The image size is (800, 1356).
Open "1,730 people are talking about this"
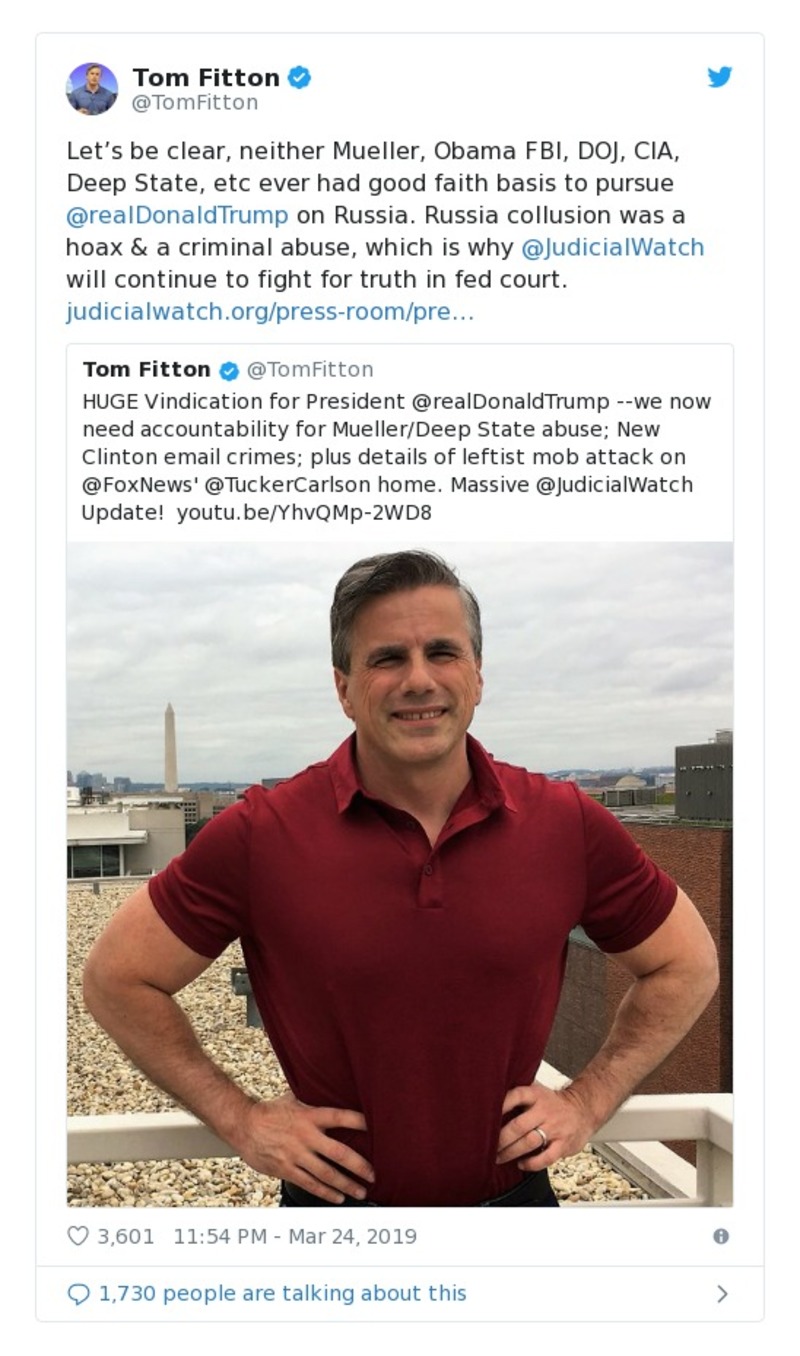(x=282, y=1294)
